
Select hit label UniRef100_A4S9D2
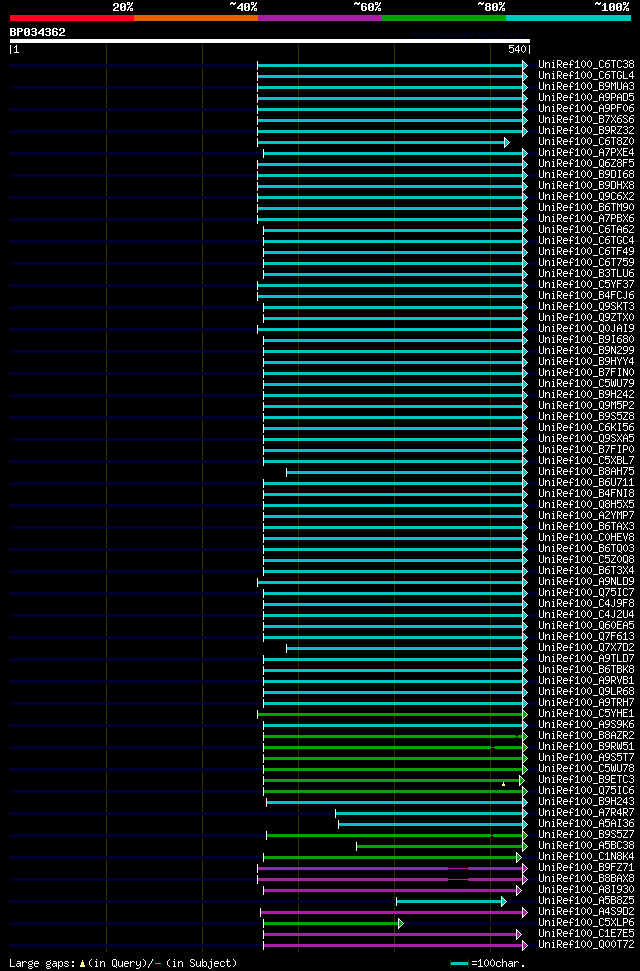pyautogui.click(x=586, y=913)
